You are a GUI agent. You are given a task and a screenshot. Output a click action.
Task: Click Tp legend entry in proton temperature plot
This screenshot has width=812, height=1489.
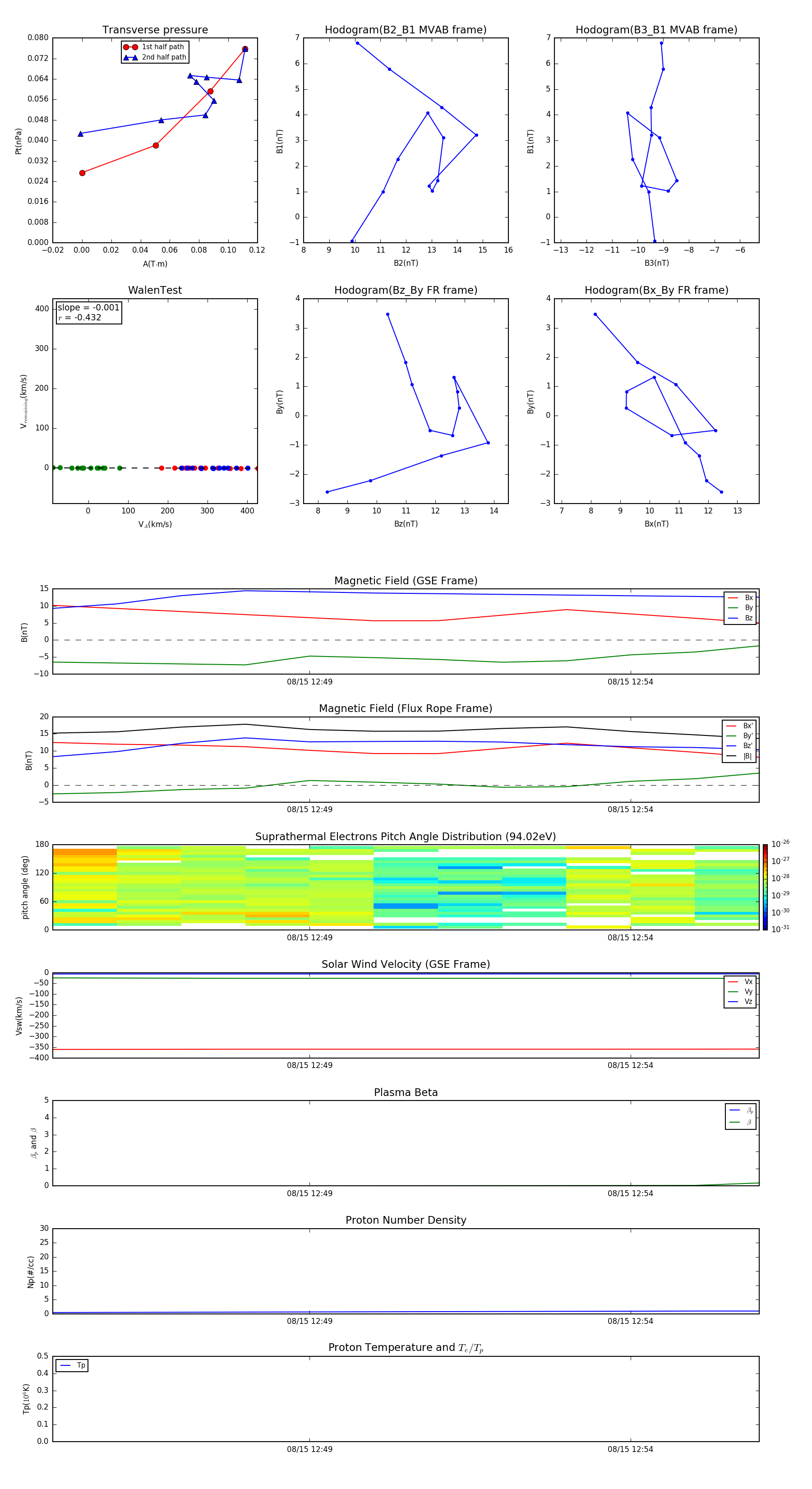tap(72, 1365)
